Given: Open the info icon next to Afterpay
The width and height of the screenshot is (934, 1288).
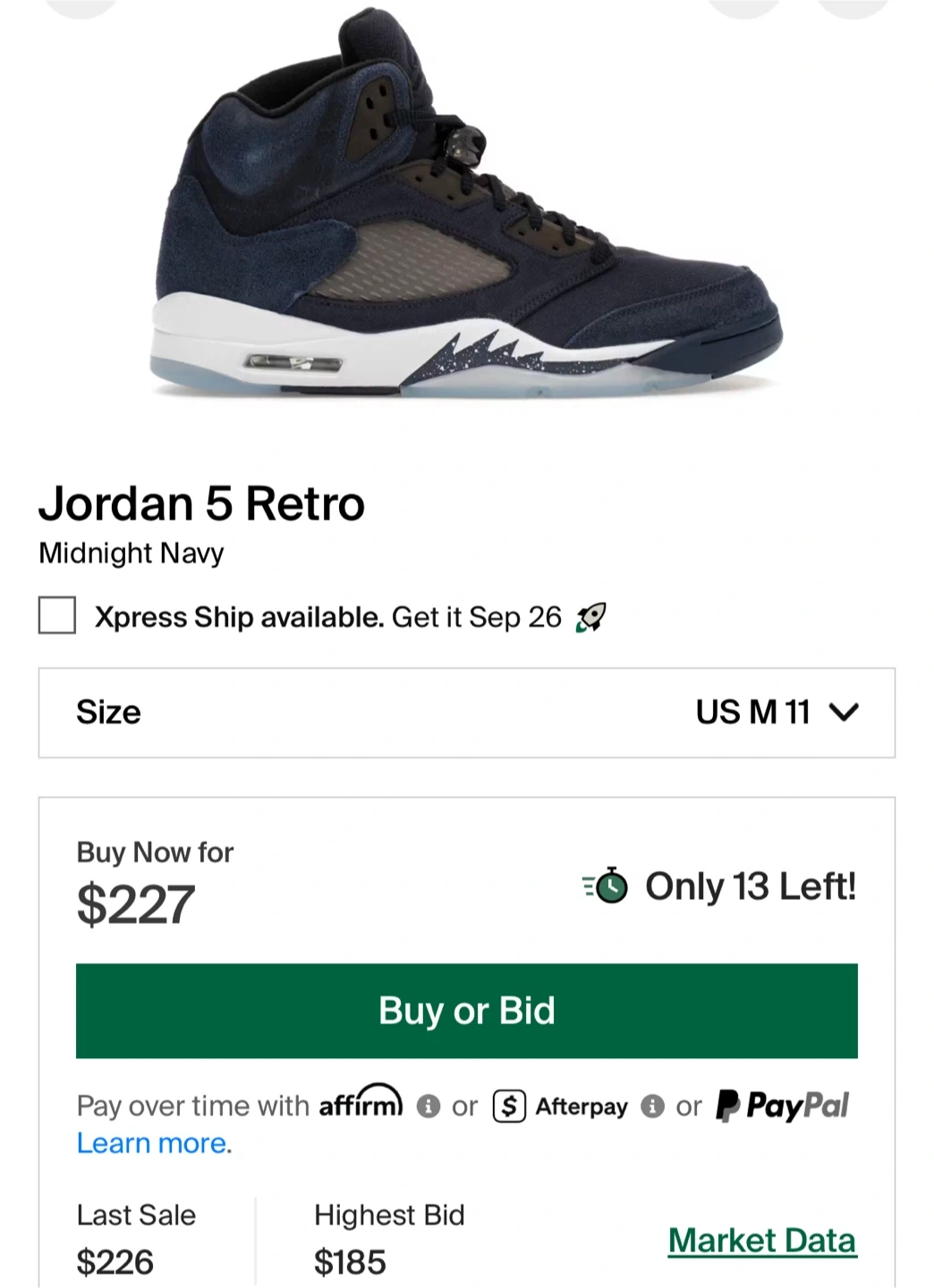Looking at the screenshot, I should point(652,1106).
